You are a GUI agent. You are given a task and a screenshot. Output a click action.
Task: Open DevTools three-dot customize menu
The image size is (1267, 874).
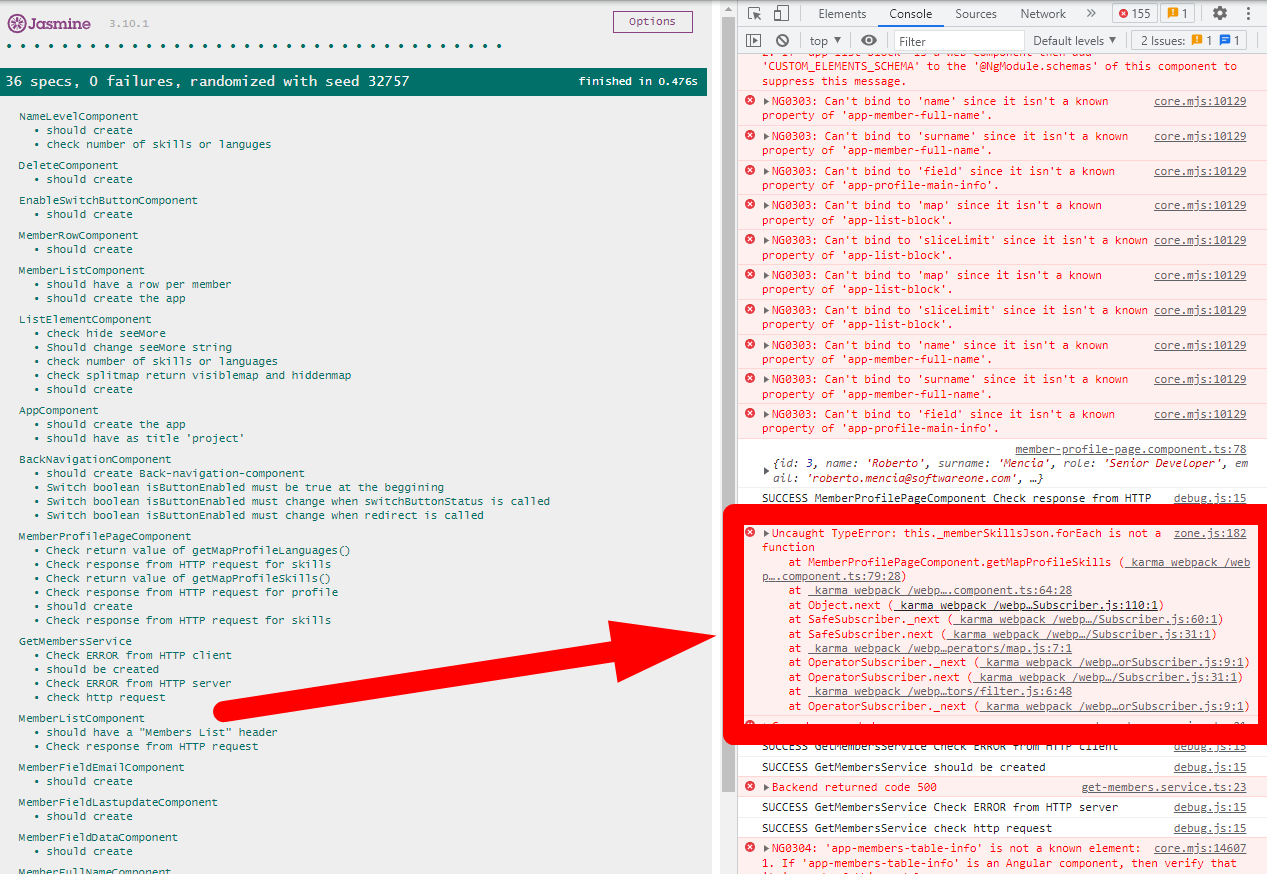click(x=1249, y=14)
